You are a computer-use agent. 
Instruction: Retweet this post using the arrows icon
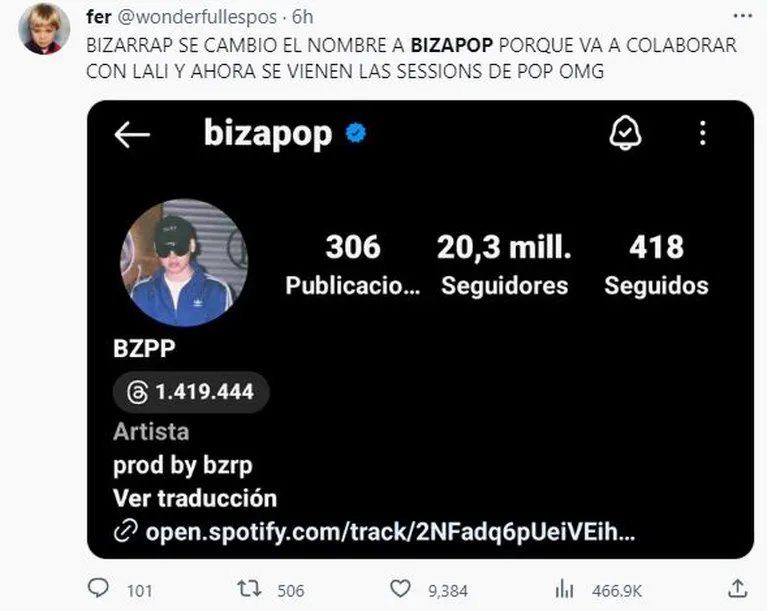(249, 588)
